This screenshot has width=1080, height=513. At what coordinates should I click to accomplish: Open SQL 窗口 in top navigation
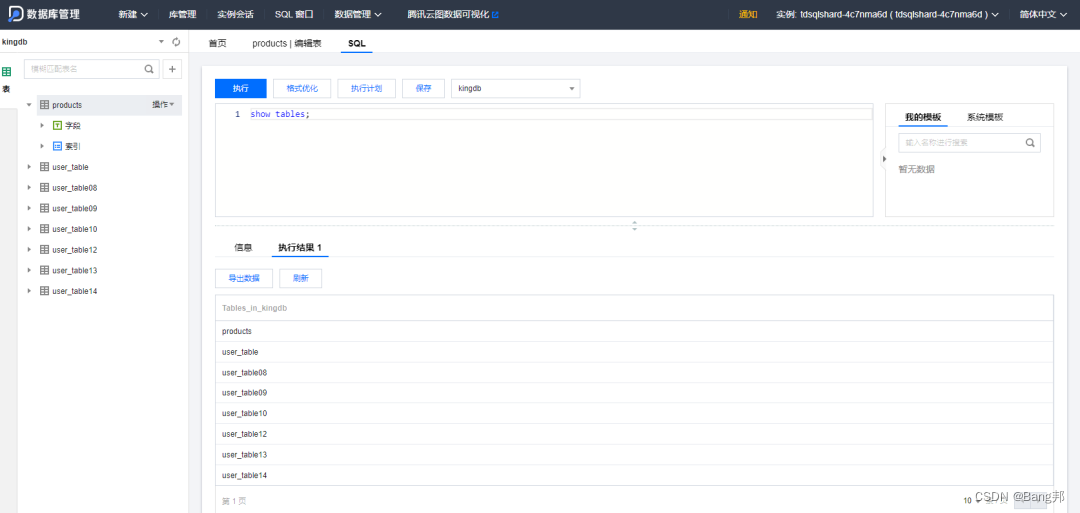[294, 14]
